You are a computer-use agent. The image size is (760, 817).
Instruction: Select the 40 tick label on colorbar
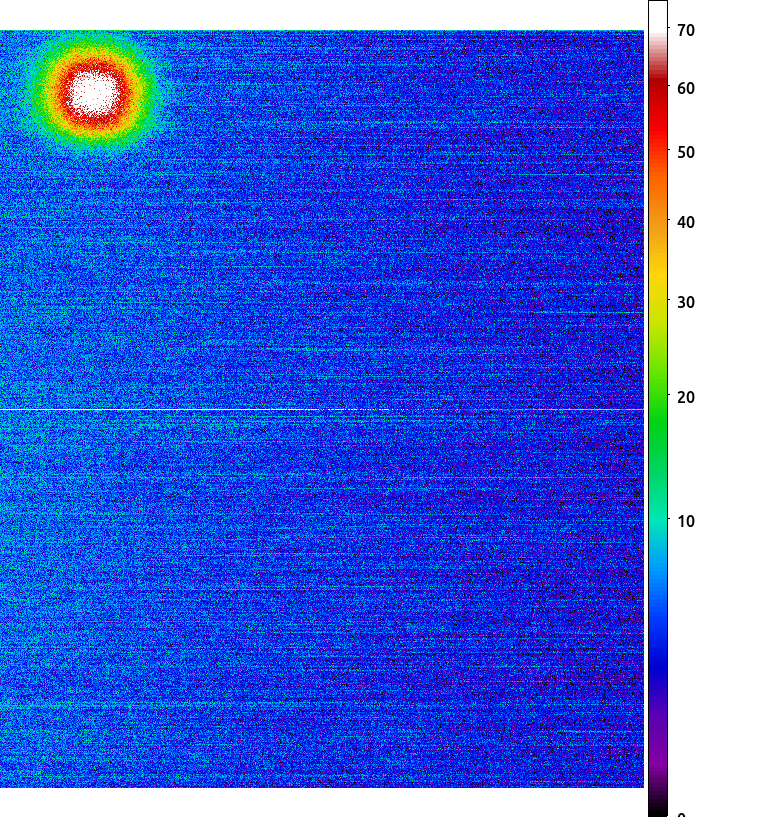point(686,222)
